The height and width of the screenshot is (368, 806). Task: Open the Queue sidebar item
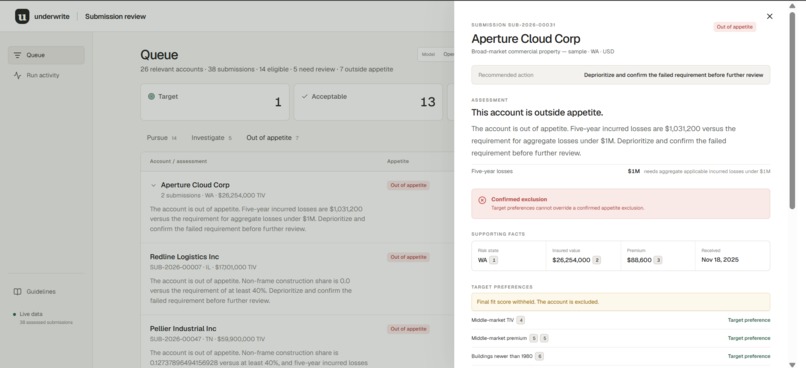pyautogui.click(x=46, y=55)
